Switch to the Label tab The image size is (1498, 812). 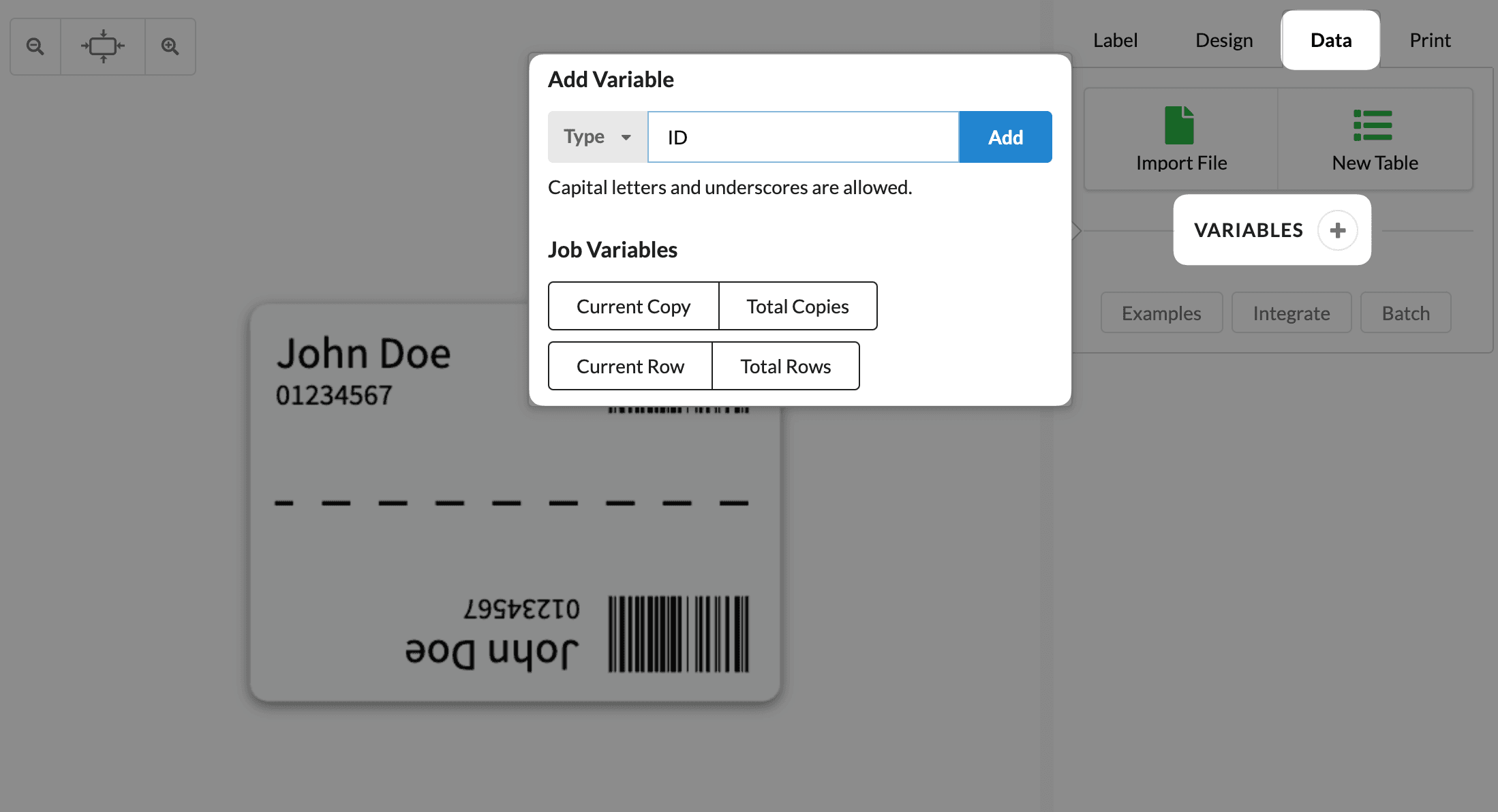click(1115, 40)
